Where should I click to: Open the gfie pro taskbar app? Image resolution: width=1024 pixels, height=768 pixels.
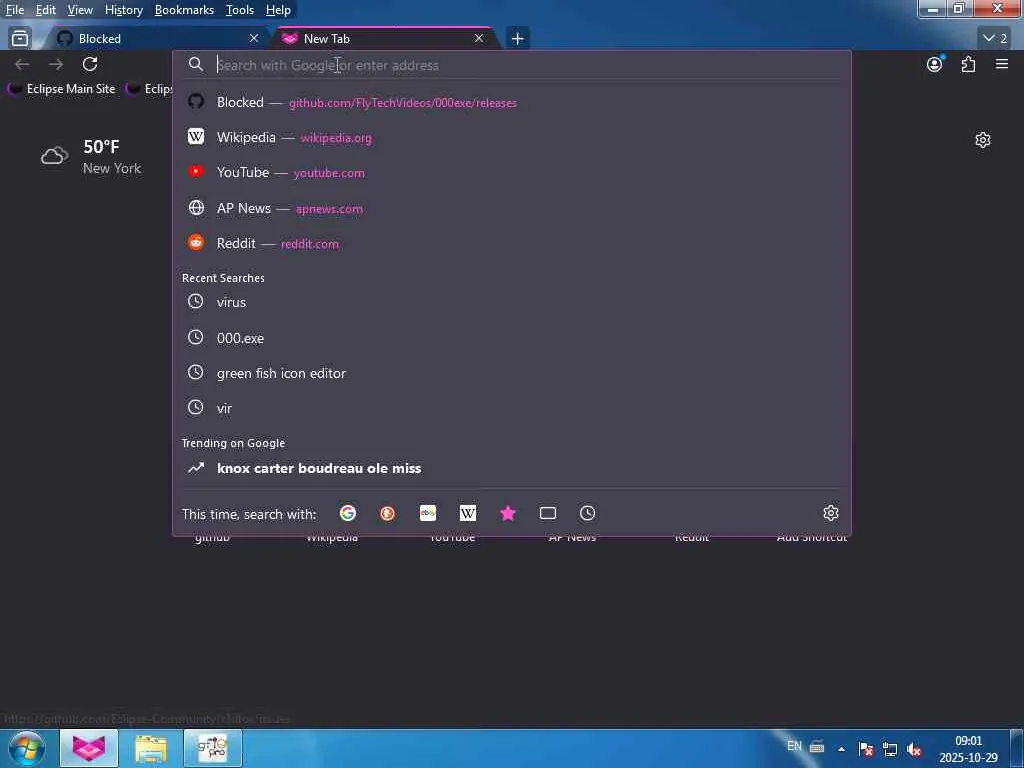click(x=213, y=748)
